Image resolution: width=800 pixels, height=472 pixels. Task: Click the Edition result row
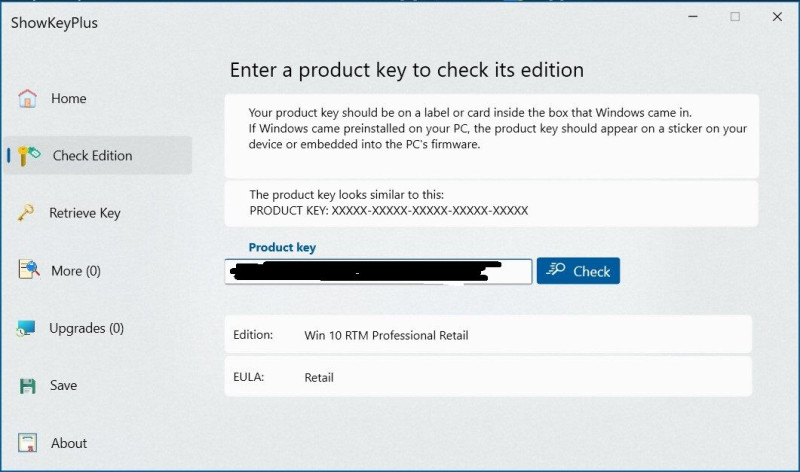(488, 335)
